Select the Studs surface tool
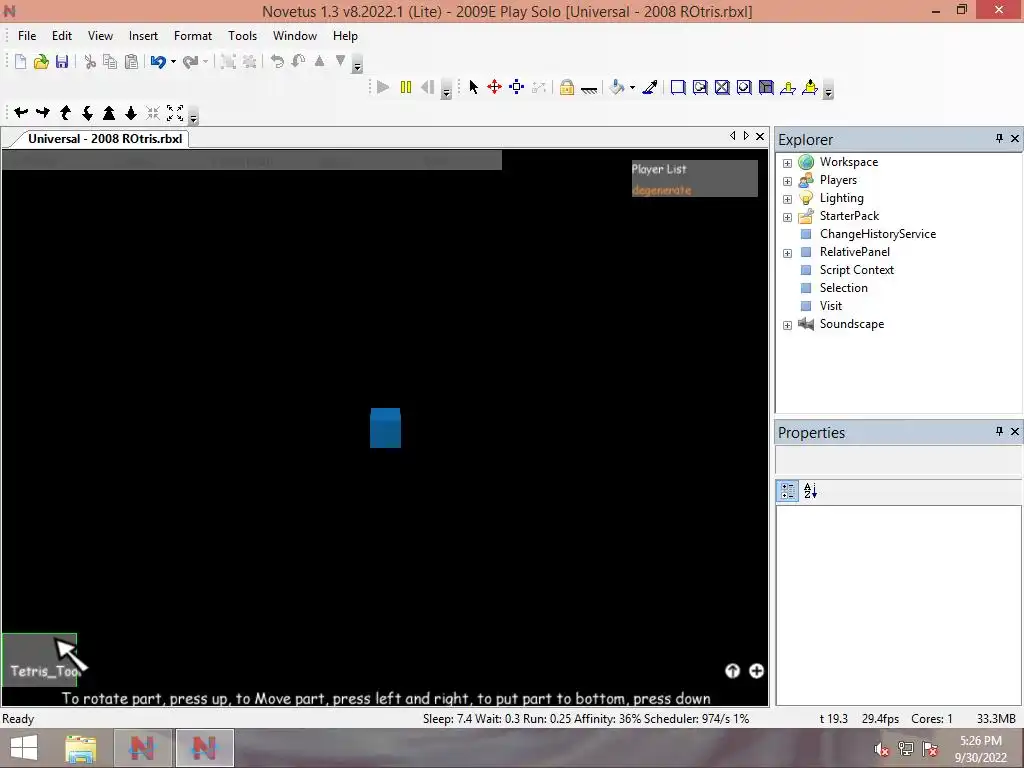 744,87
